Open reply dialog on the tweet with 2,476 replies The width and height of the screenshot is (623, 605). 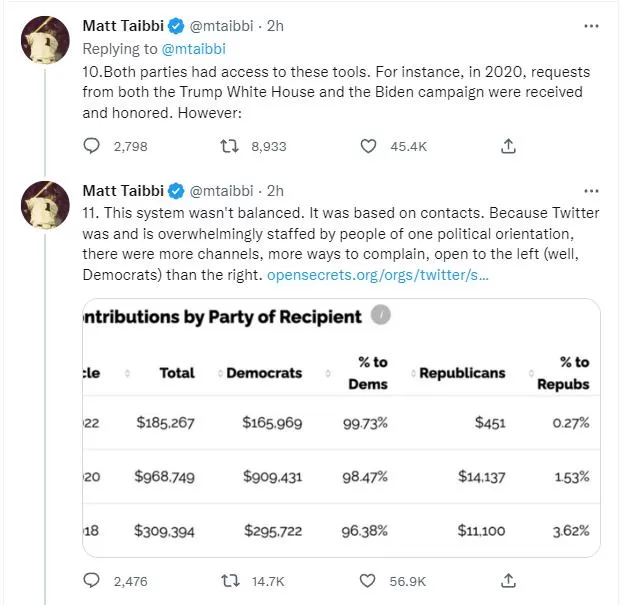click(x=91, y=581)
